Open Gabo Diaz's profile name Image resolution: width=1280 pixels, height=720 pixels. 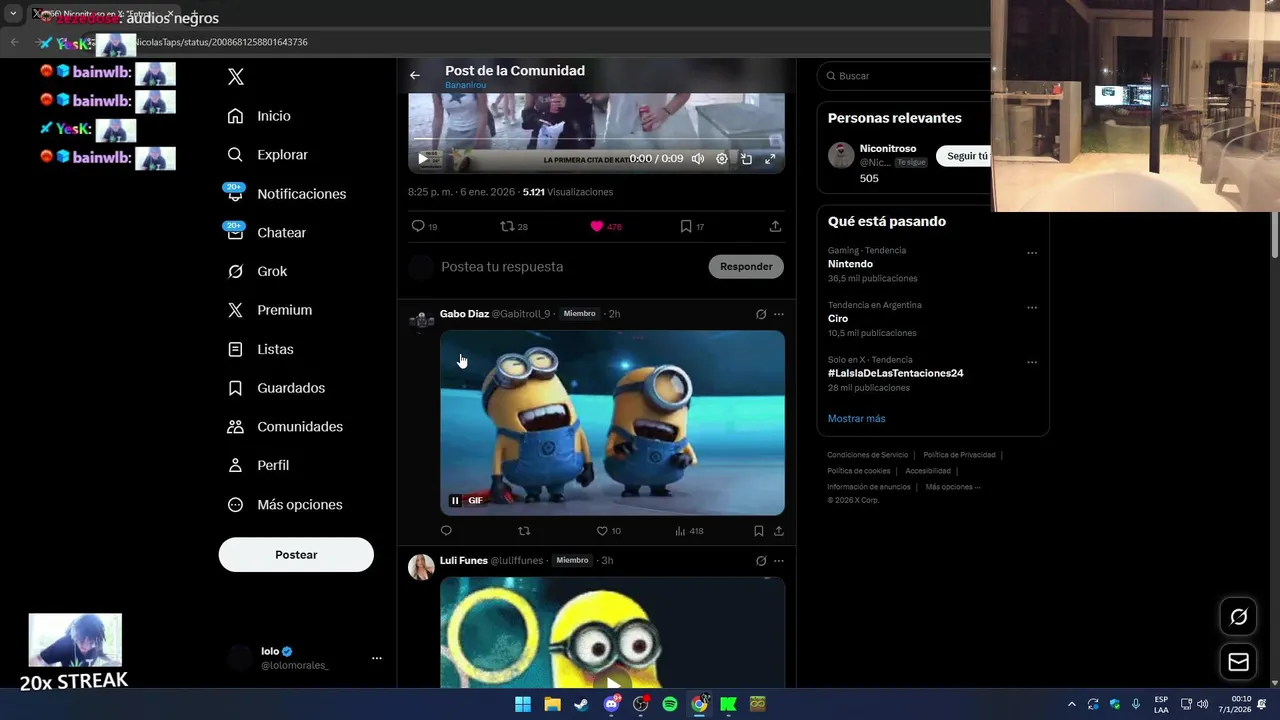pyautogui.click(x=464, y=314)
